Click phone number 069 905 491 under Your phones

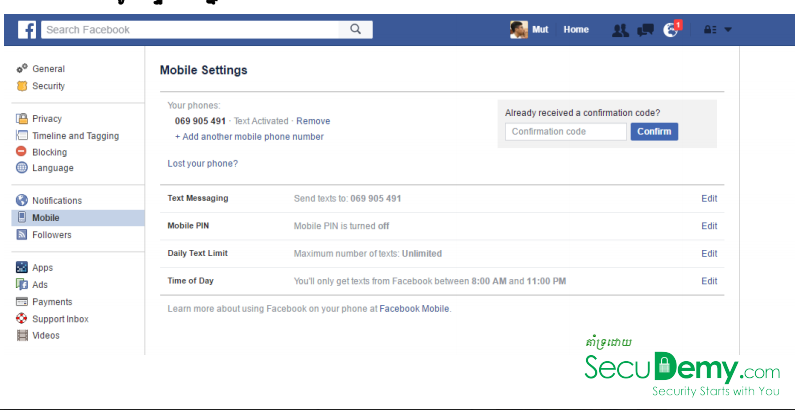point(200,121)
